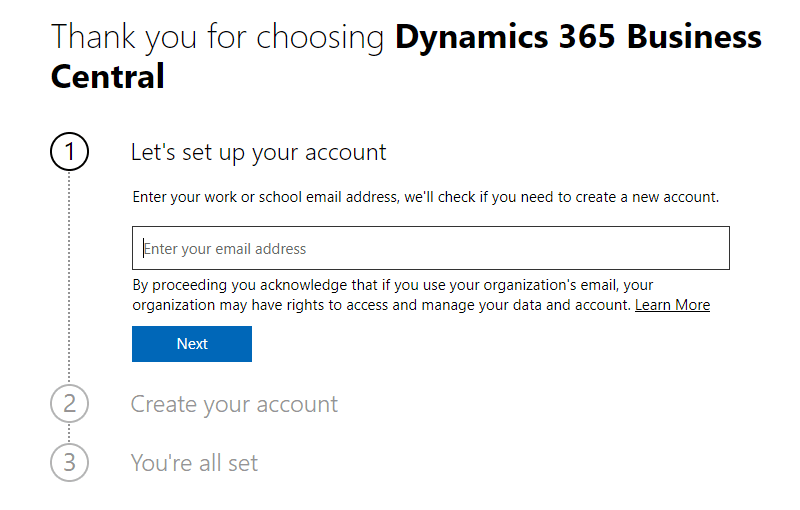
Task: Select step 1 circle indicator
Action: [69, 151]
